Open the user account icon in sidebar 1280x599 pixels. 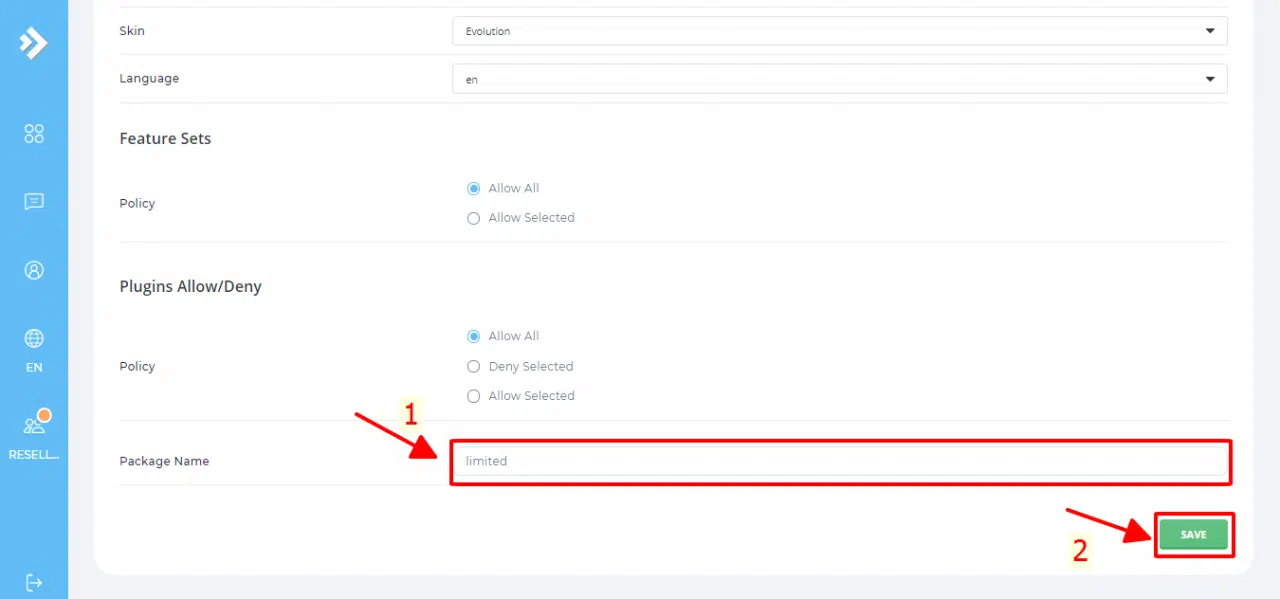tap(34, 270)
